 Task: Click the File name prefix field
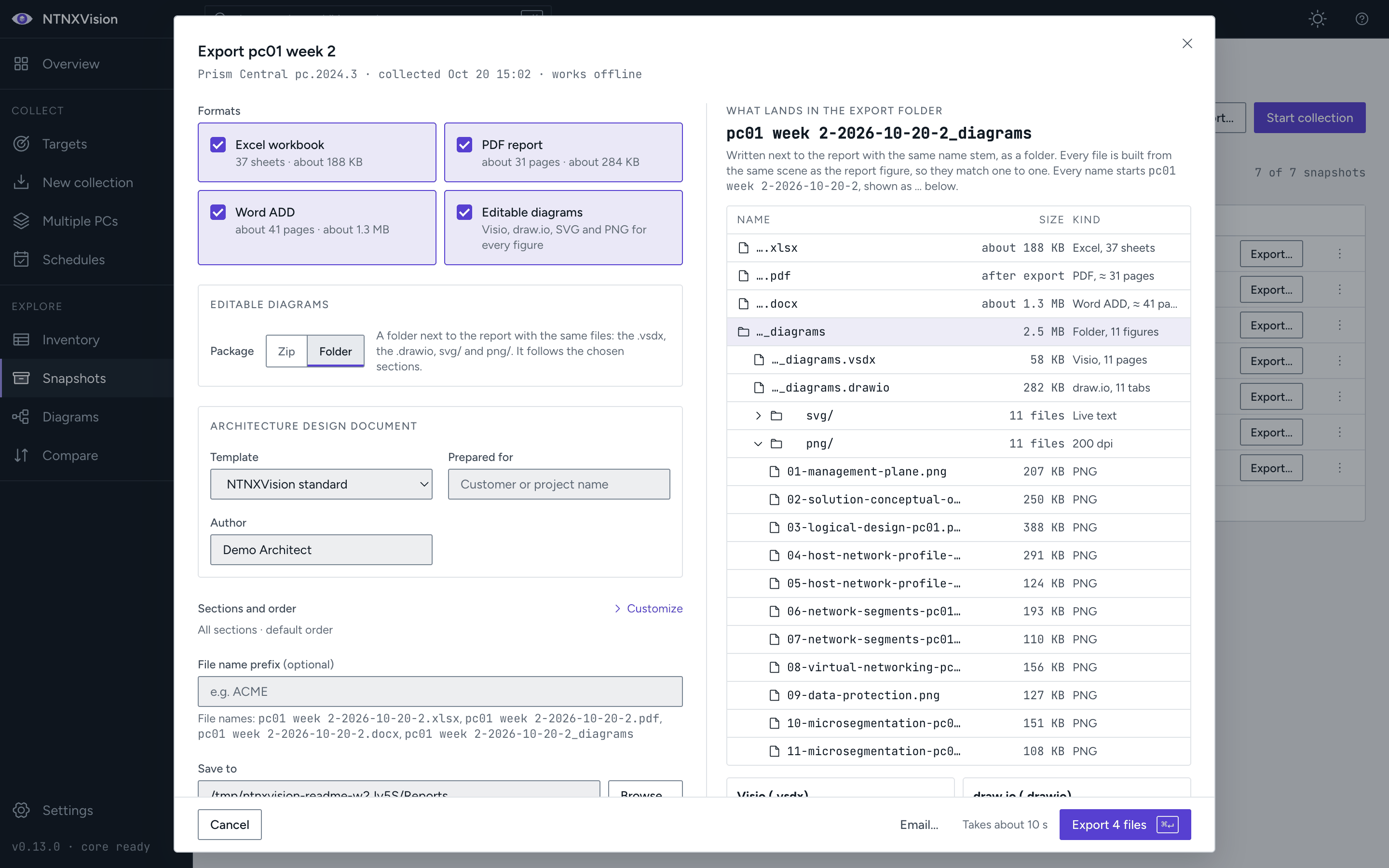pyautogui.click(x=440, y=691)
